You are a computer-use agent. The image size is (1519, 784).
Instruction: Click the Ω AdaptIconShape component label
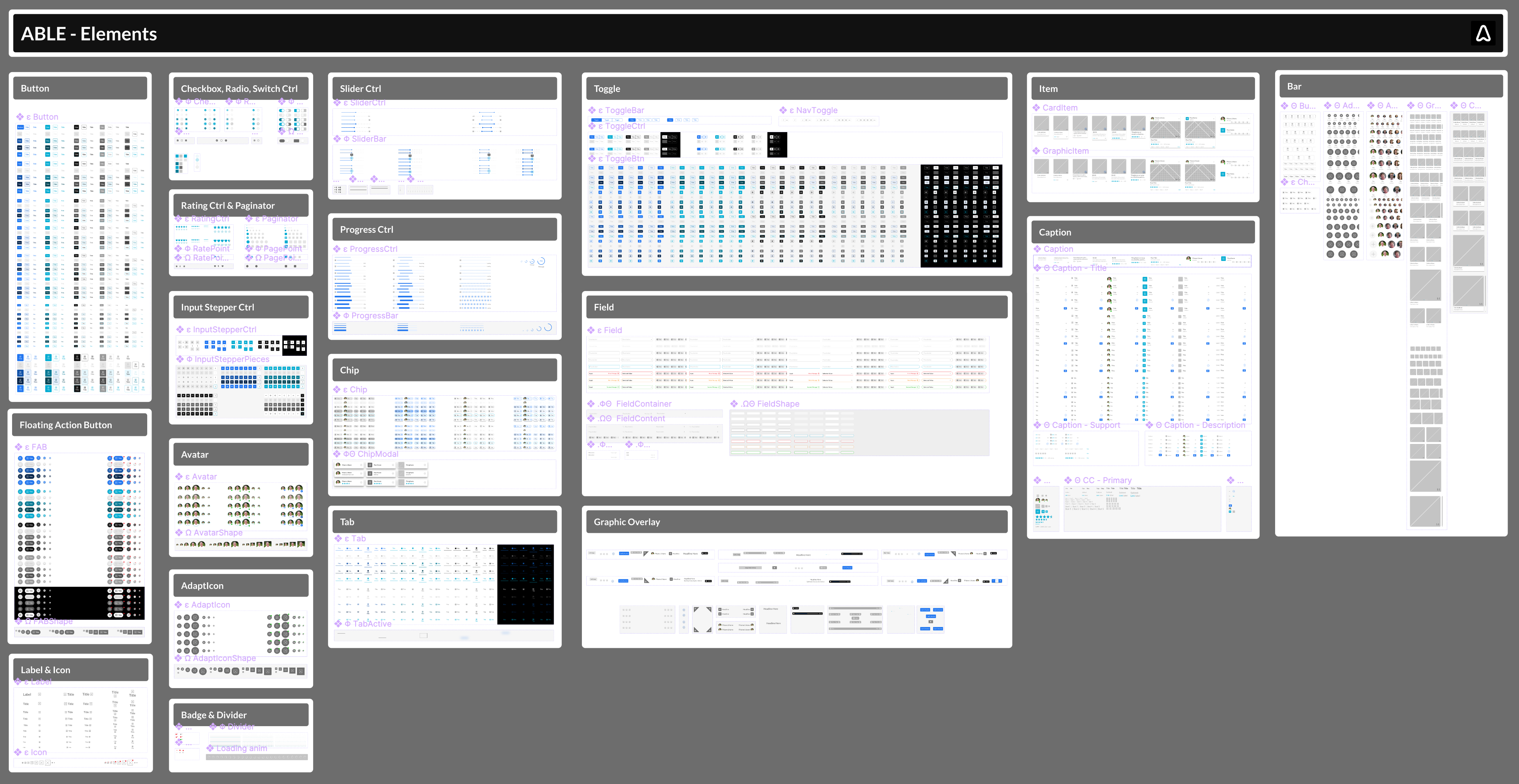(x=220, y=658)
